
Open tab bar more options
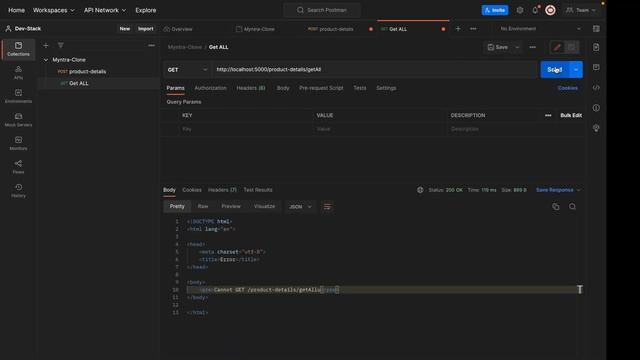pos(473,29)
